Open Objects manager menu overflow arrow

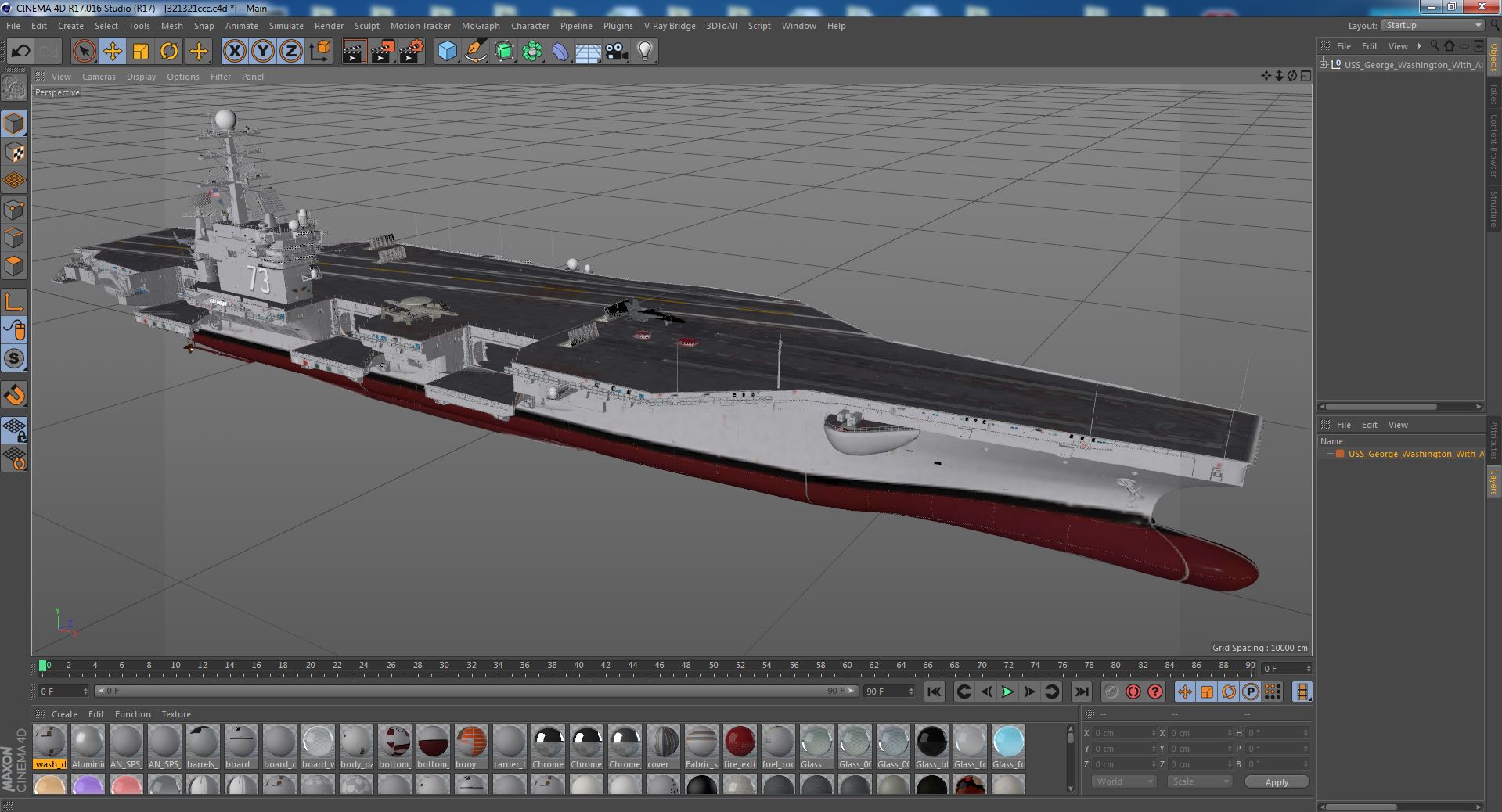(1419, 46)
